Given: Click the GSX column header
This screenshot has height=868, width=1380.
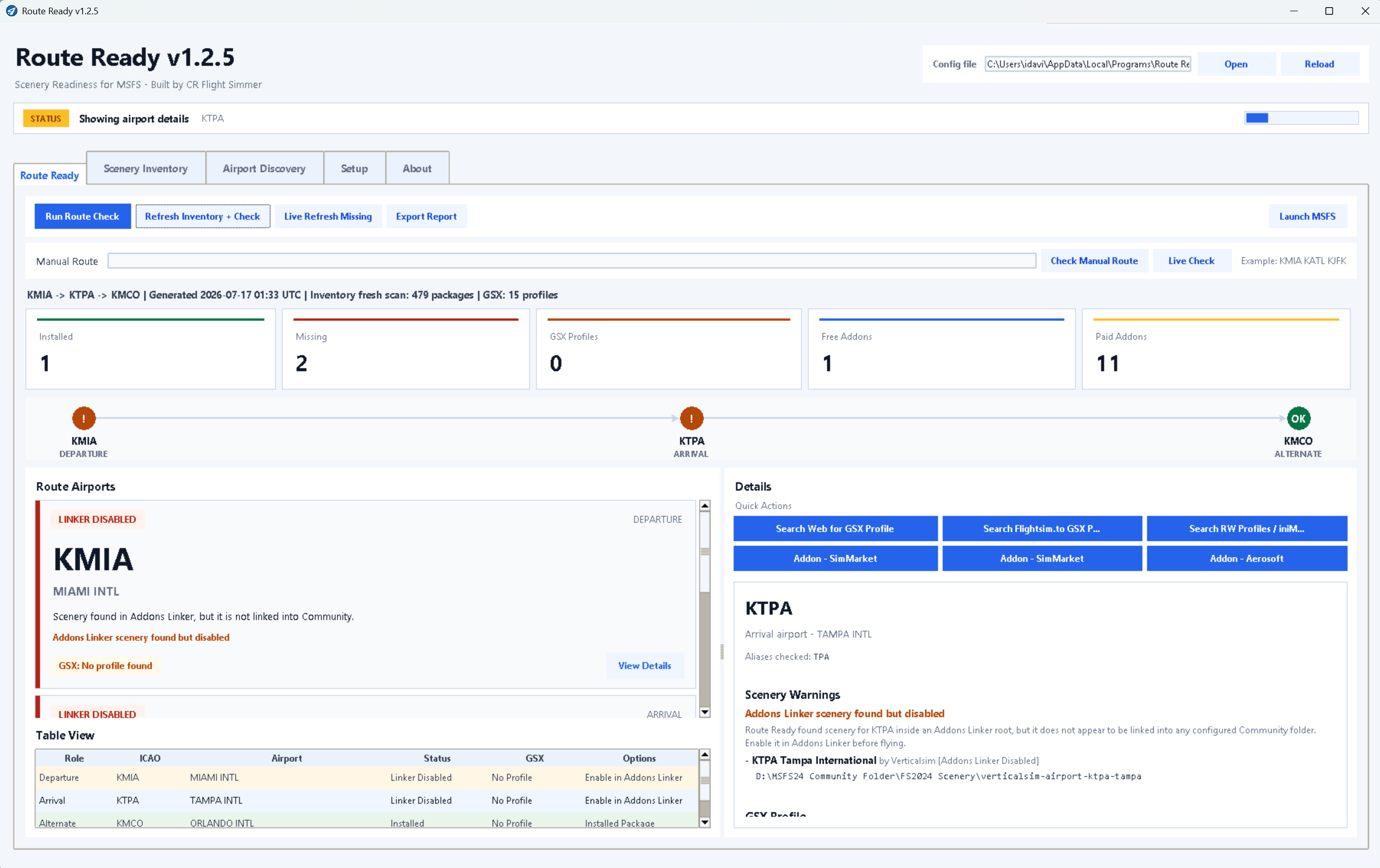Looking at the screenshot, I should point(535,758).
